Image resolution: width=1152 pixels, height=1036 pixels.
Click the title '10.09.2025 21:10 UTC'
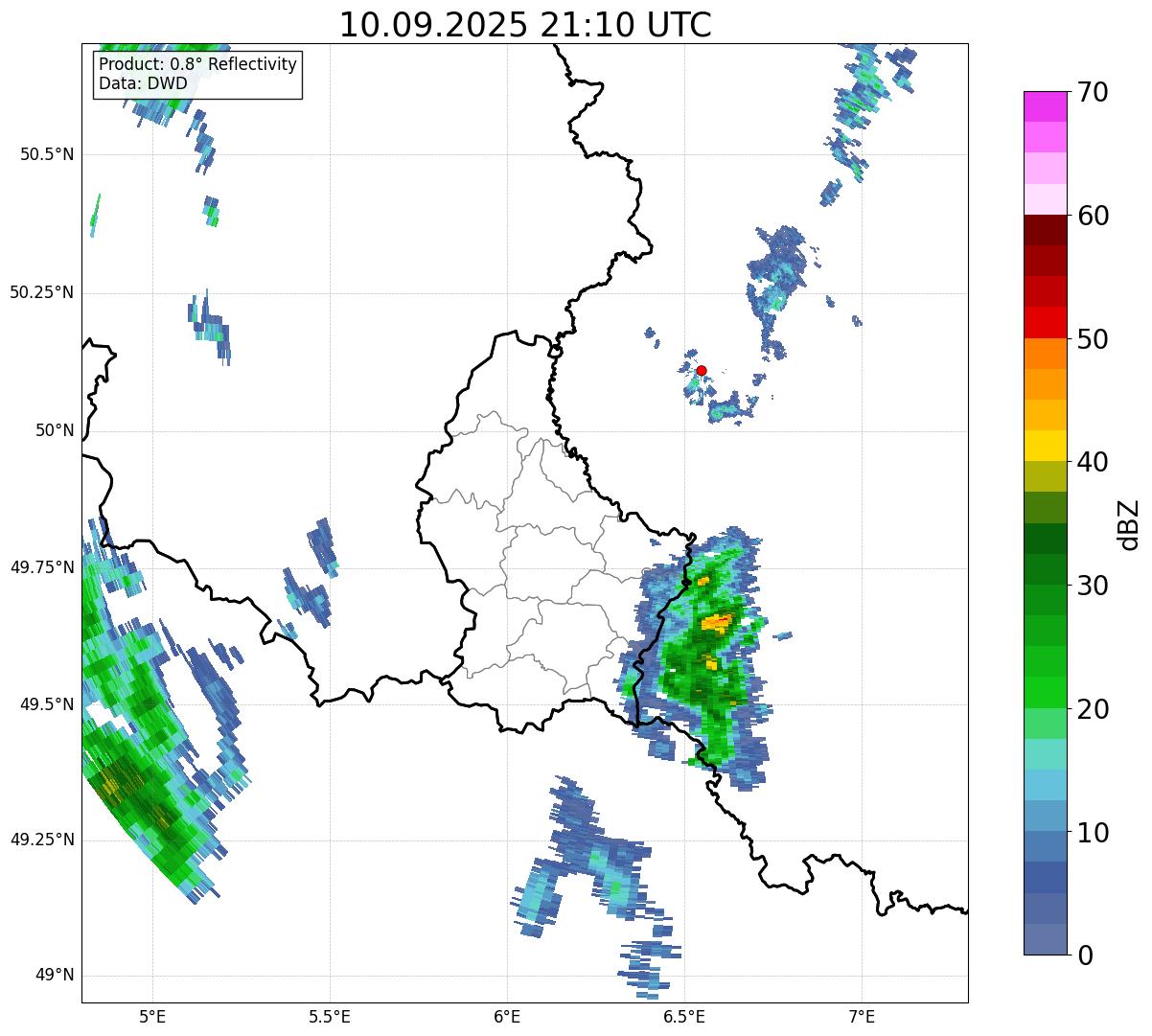coord(525,25)
